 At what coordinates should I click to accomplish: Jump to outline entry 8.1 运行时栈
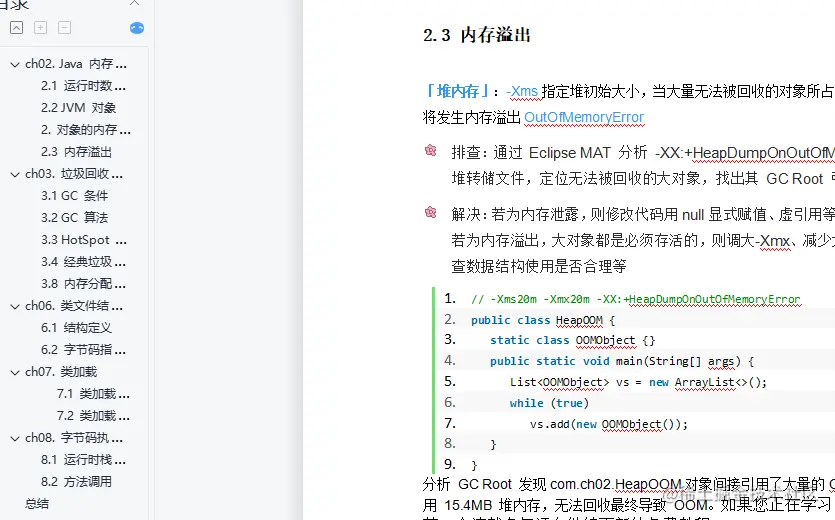click(83, 460)
